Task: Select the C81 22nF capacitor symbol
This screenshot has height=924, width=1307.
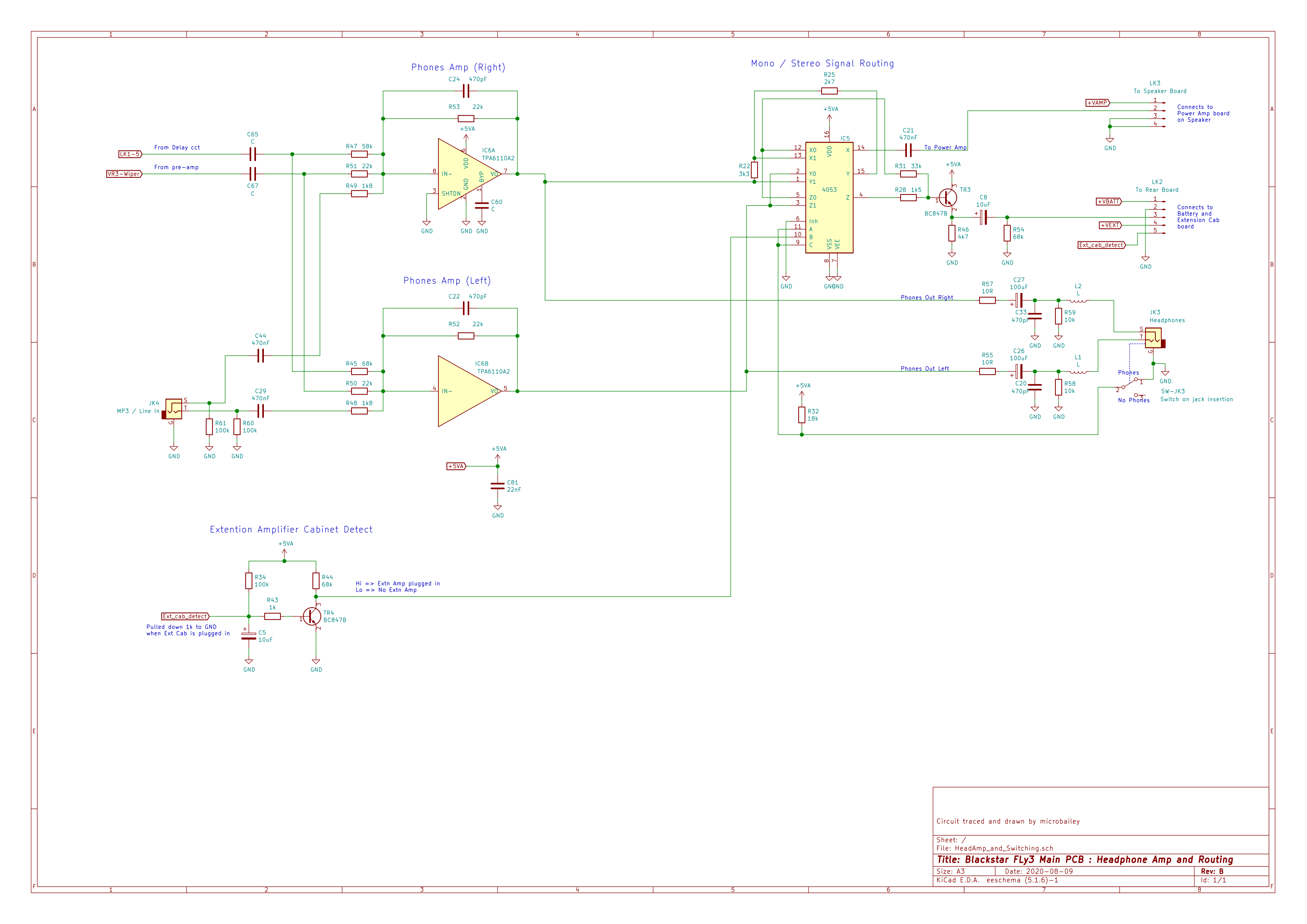Action: click(x=498, y=486)
